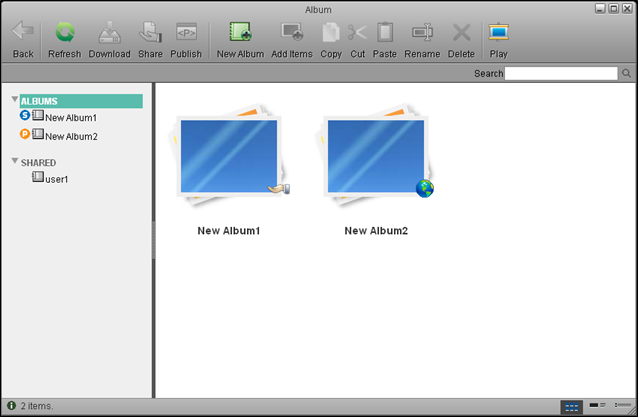Image resolution: width=638 pixels, height=417 pixels.
Task: Select user1 under the SHARED section
Action: tap(56, 179)
